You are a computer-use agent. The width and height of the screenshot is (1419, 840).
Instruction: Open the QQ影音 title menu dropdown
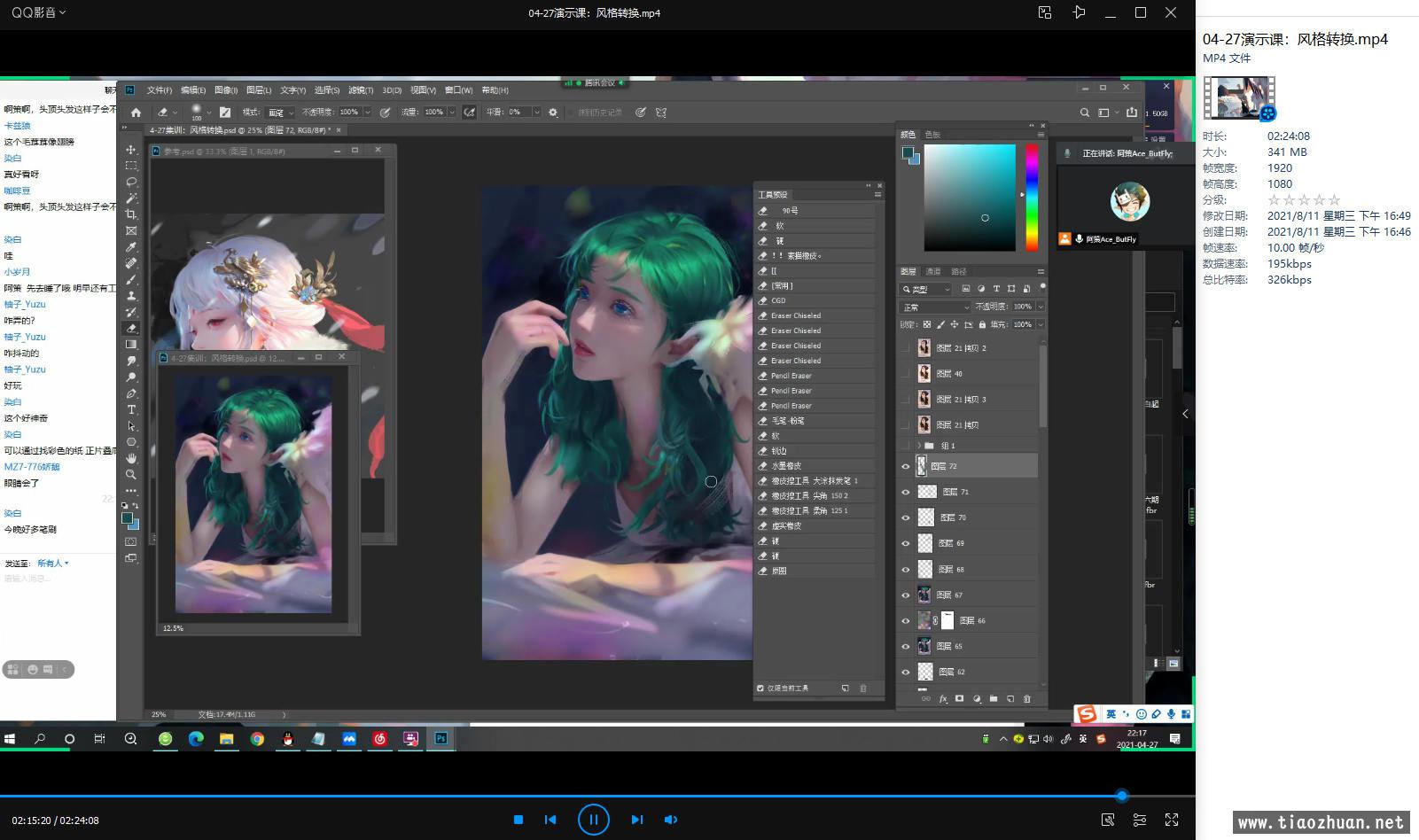coord(38,12)
